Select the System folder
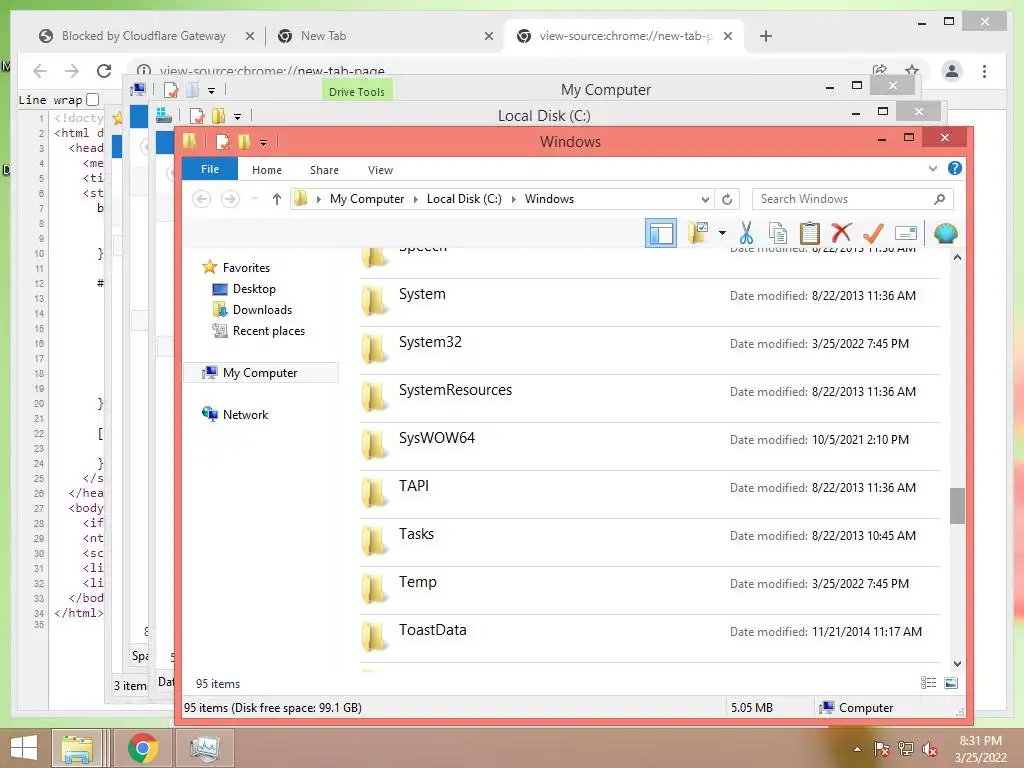Image resolution: width=1024 pixels, height=768 pixels. pyautogui.click(x=650, y=302)
